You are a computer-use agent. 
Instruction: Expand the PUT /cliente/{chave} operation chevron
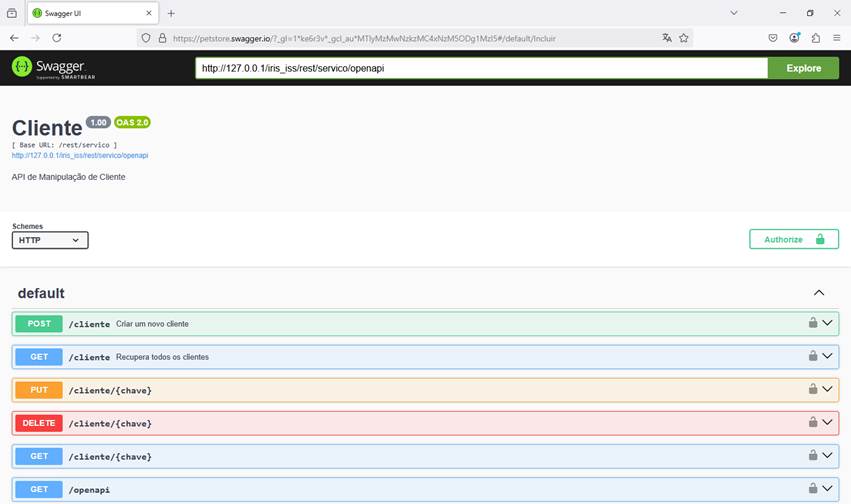point(828,390)
